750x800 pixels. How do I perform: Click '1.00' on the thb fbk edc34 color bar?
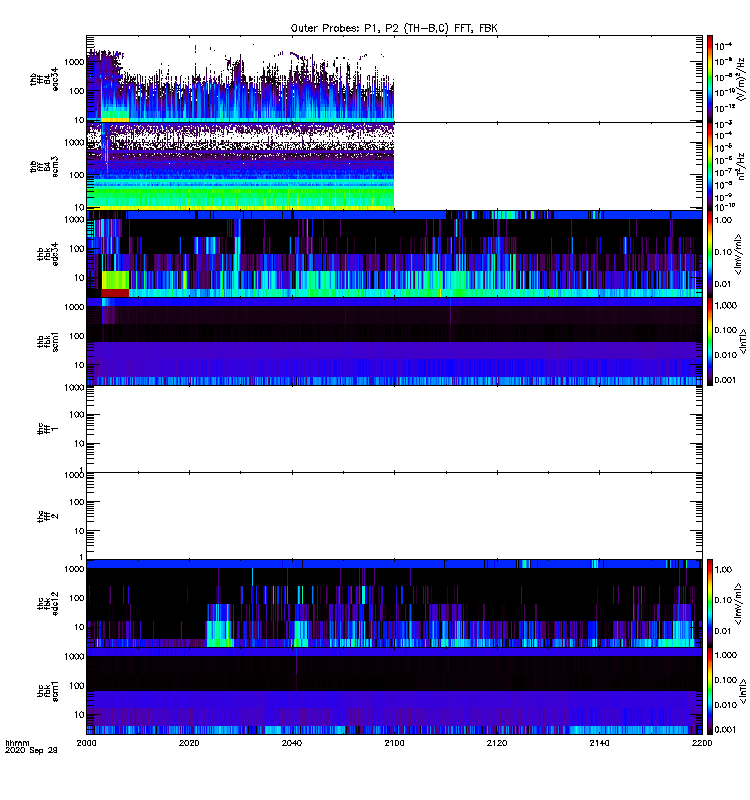723,220
